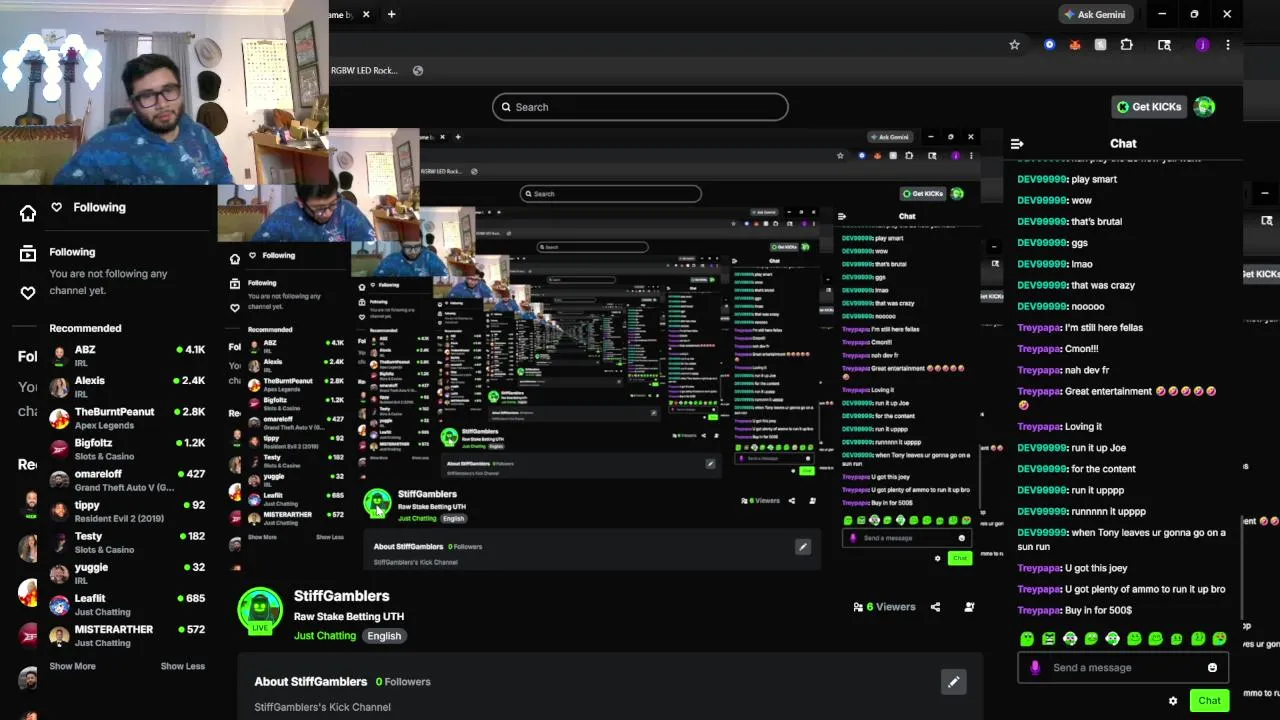Open the outermost Kick account avatar menu
Image resolution: width=1280 pixels, height=720 pixels.
tap(1204, 107)
